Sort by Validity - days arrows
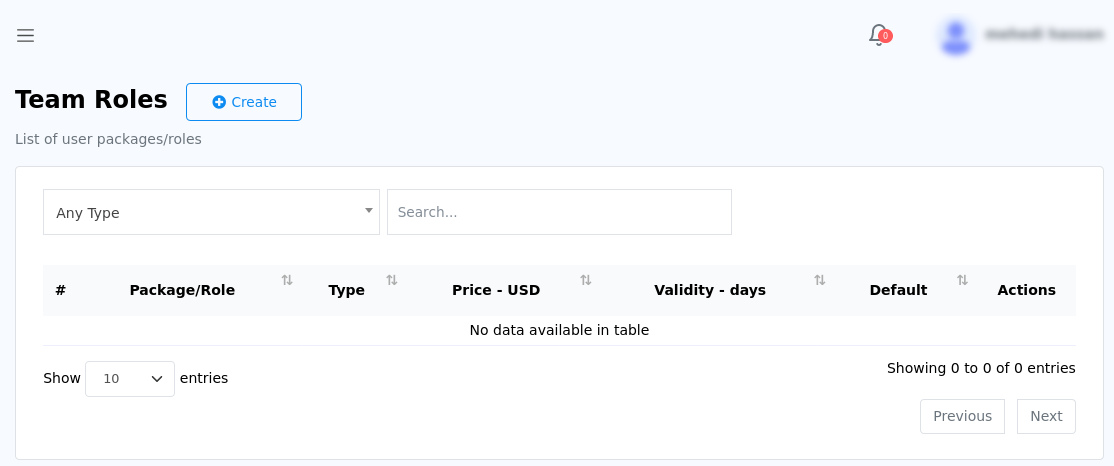This screenshot has height=466, width=1114. click(820, 280)
